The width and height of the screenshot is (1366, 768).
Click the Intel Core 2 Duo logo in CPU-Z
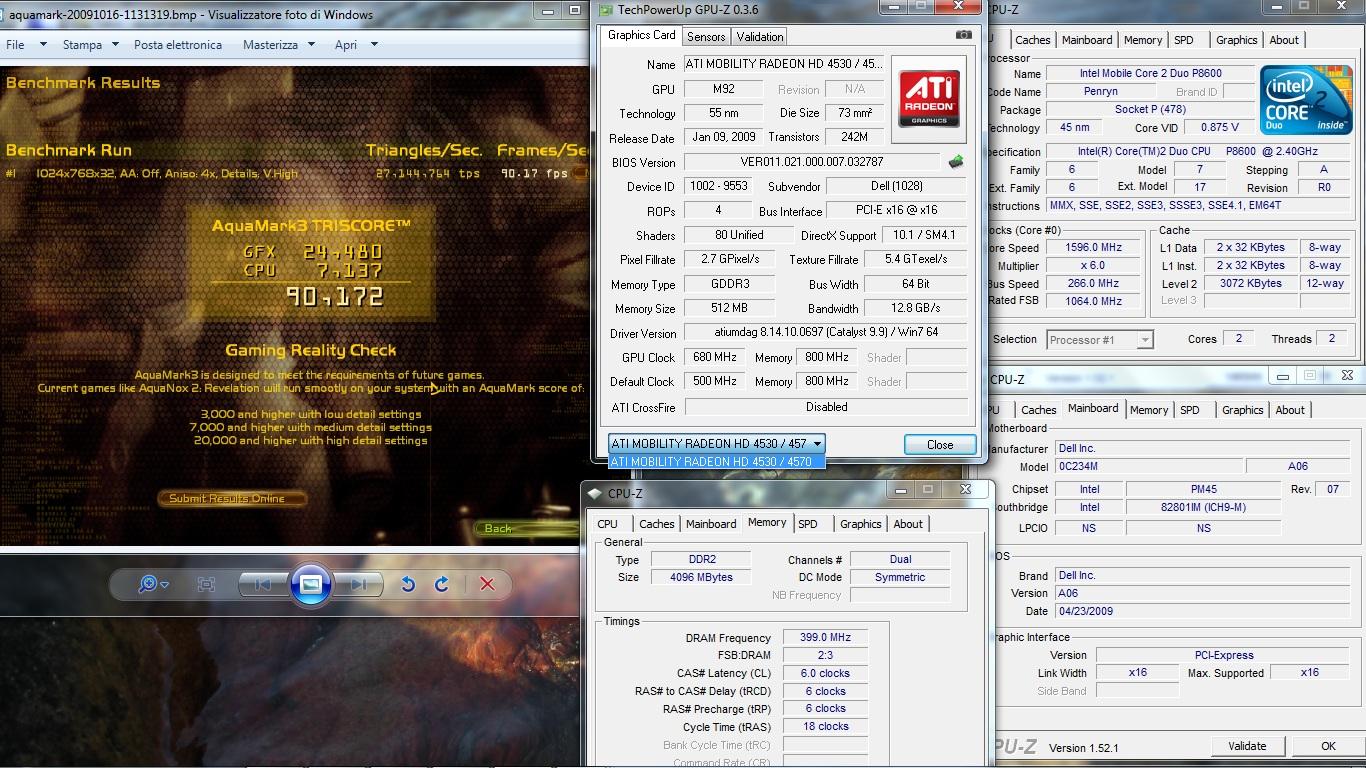click(1307, 100)
